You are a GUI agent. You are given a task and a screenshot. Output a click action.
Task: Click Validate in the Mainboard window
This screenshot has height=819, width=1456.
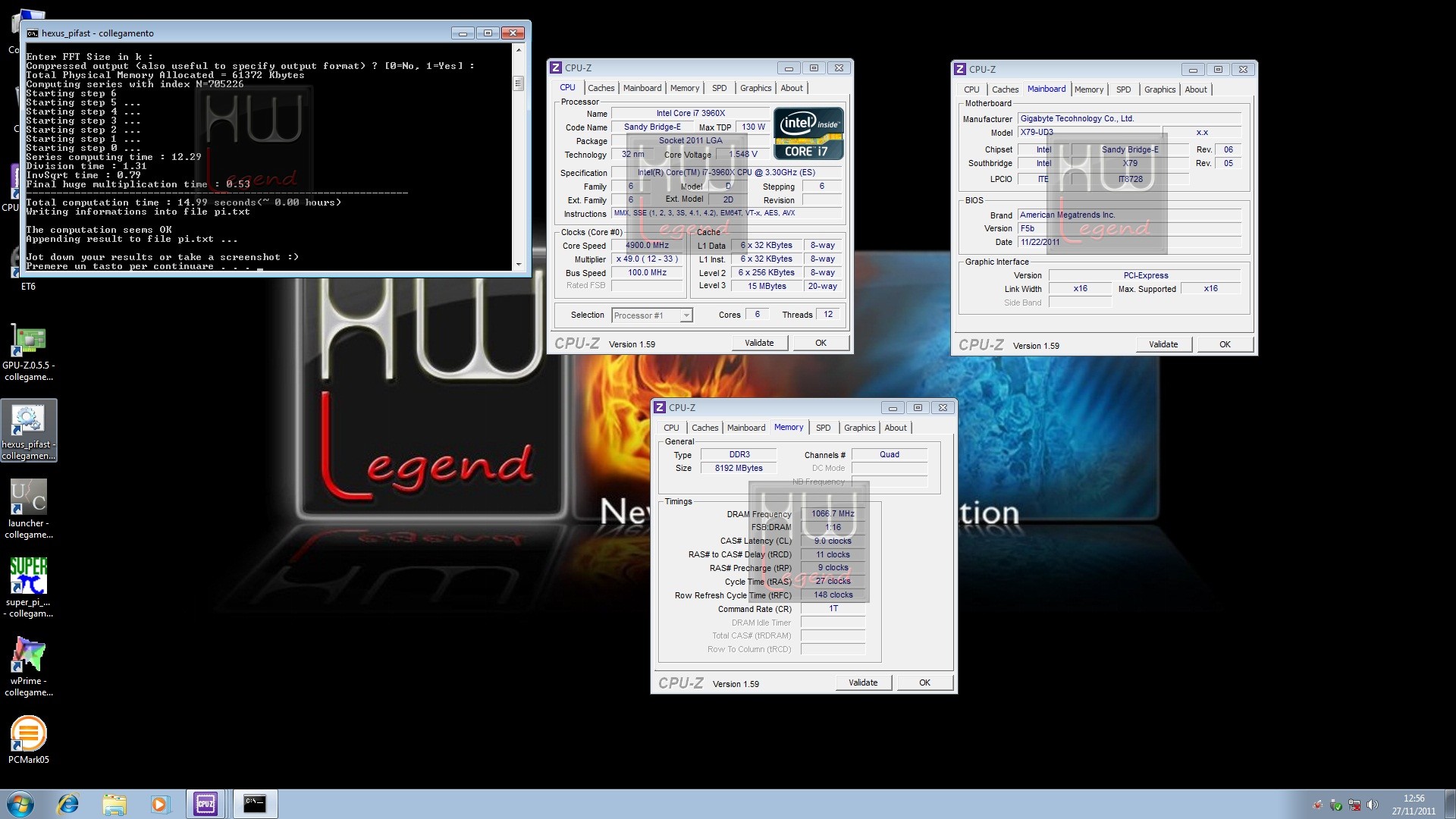tap(1163, 344)
